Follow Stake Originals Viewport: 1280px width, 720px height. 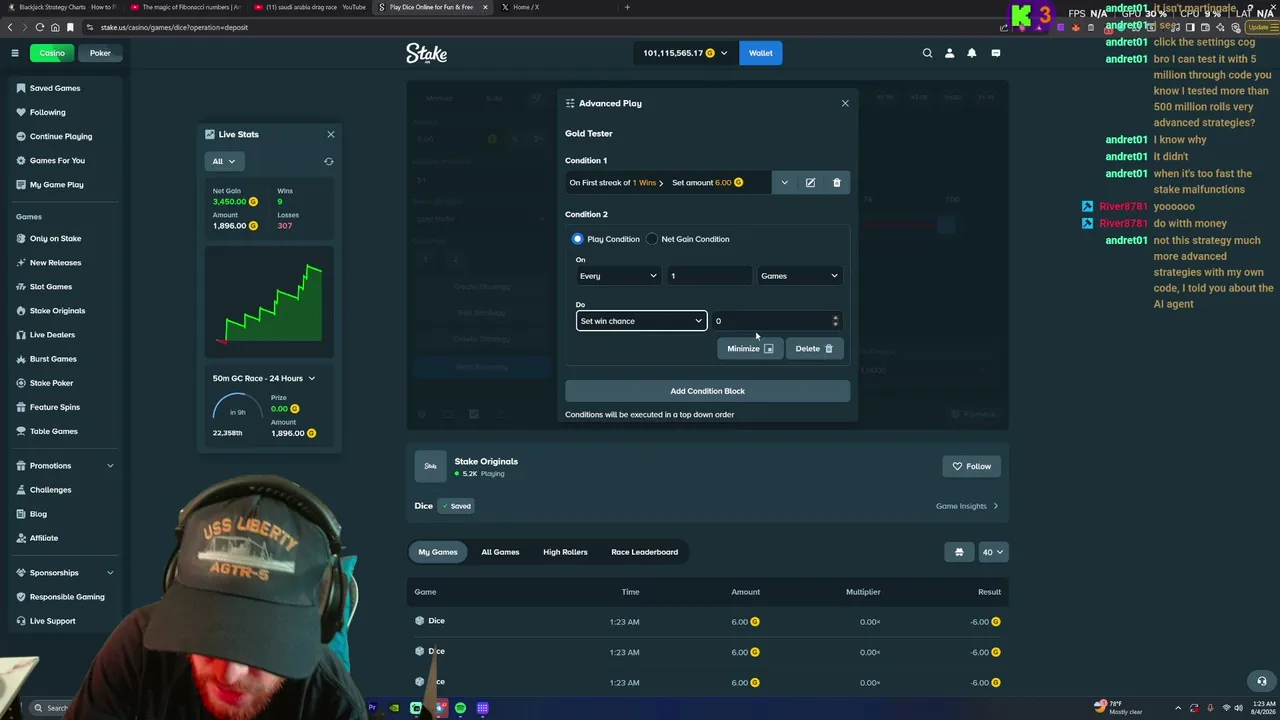point(971,466)
